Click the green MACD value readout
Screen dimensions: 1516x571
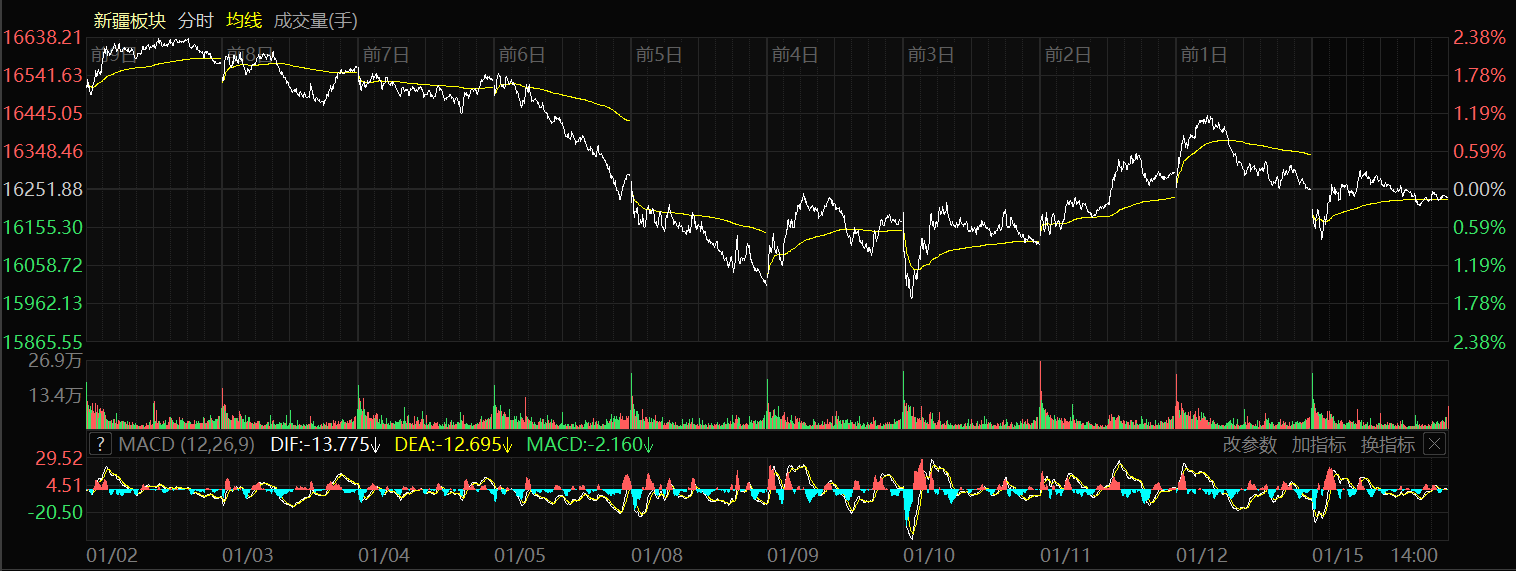tap(590, 445)
